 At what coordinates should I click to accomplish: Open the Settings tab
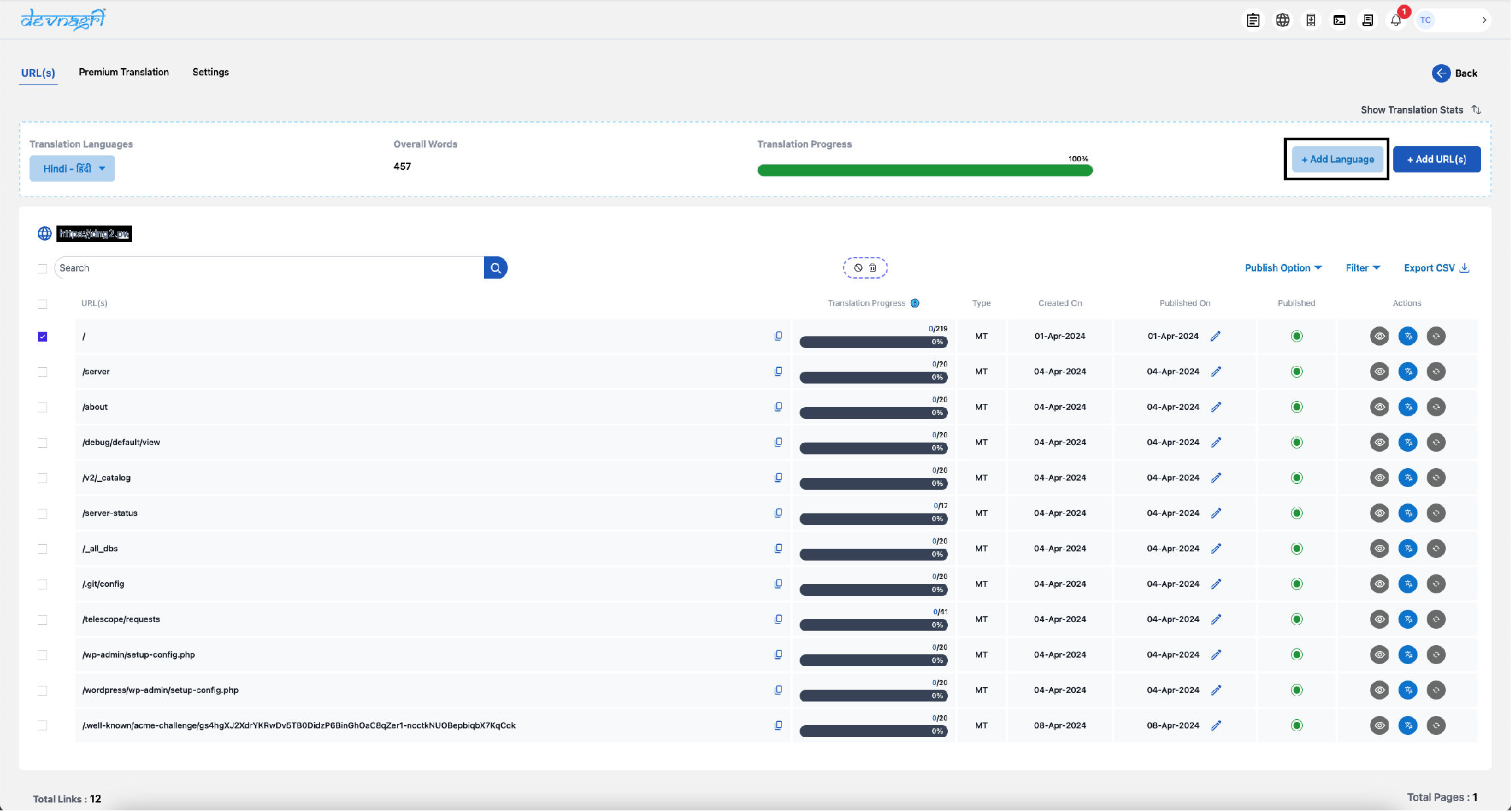point(211,72)
